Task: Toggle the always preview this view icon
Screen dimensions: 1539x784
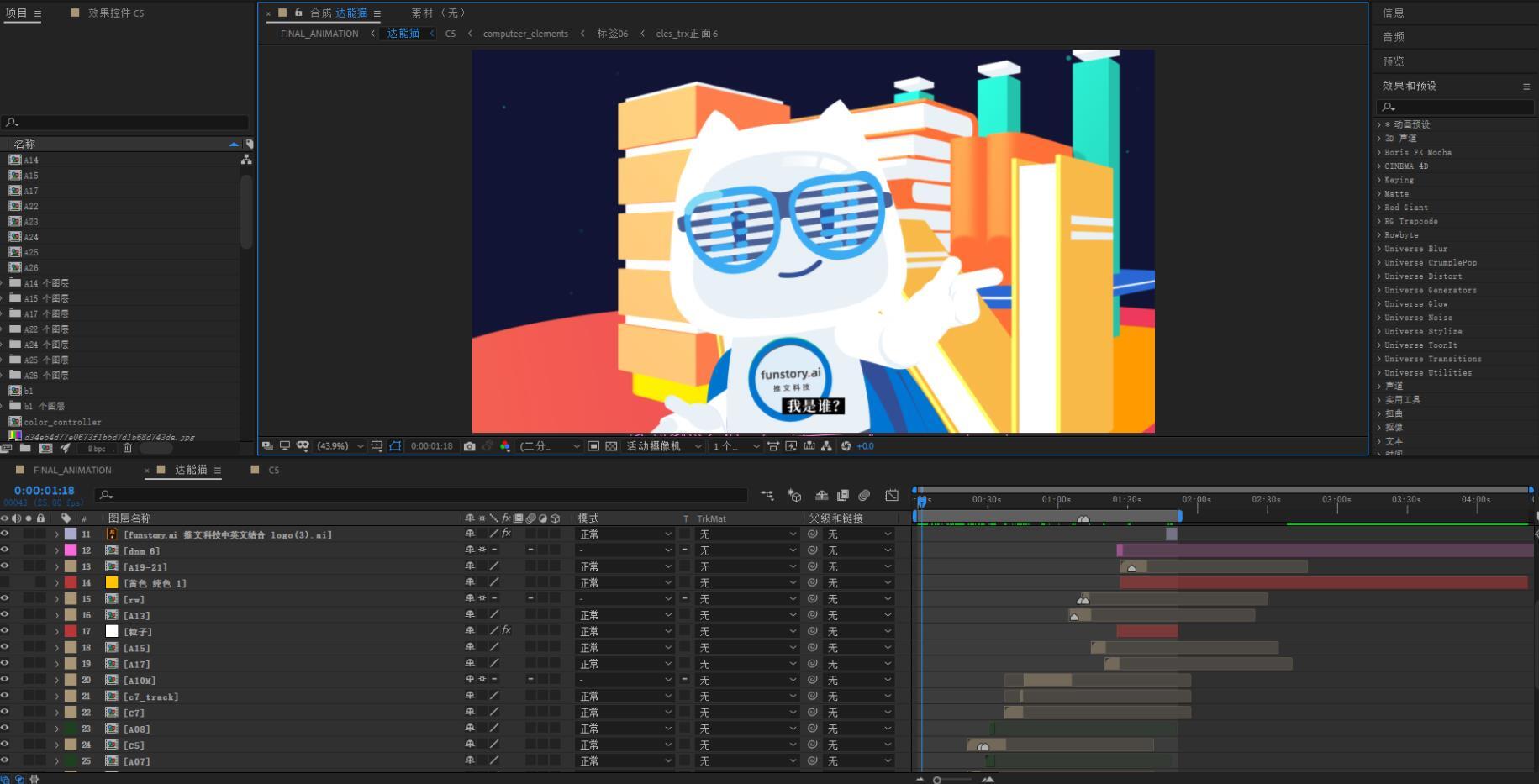Action: [x=266, y=446]
